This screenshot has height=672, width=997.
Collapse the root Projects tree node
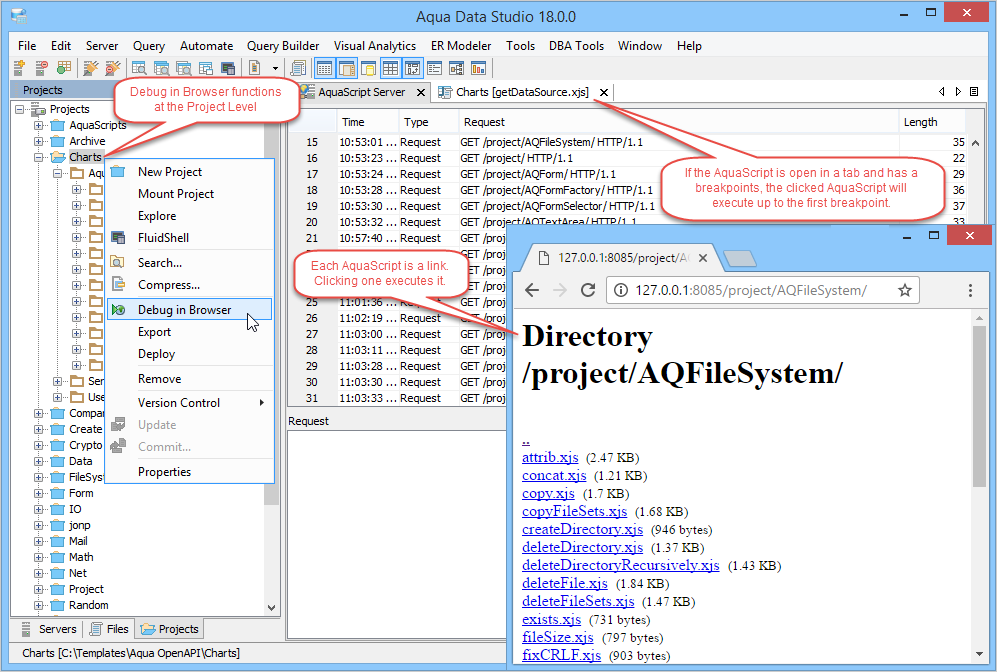click(20, 109)
